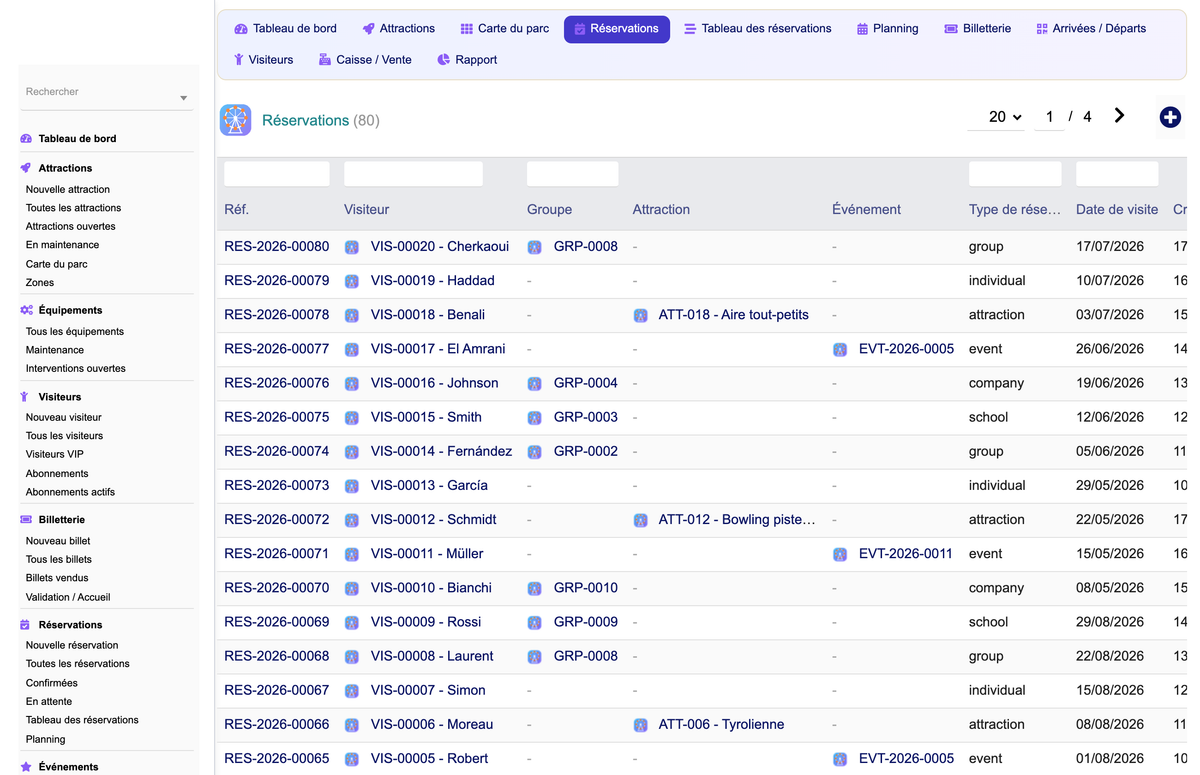Click the 'school' type in row RES-2026-00075

click(988, 418)
